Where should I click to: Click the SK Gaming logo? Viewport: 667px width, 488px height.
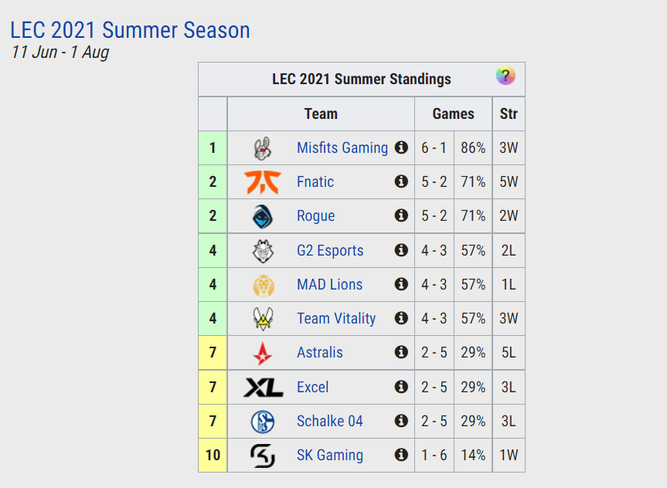click(x=262, y=455)
